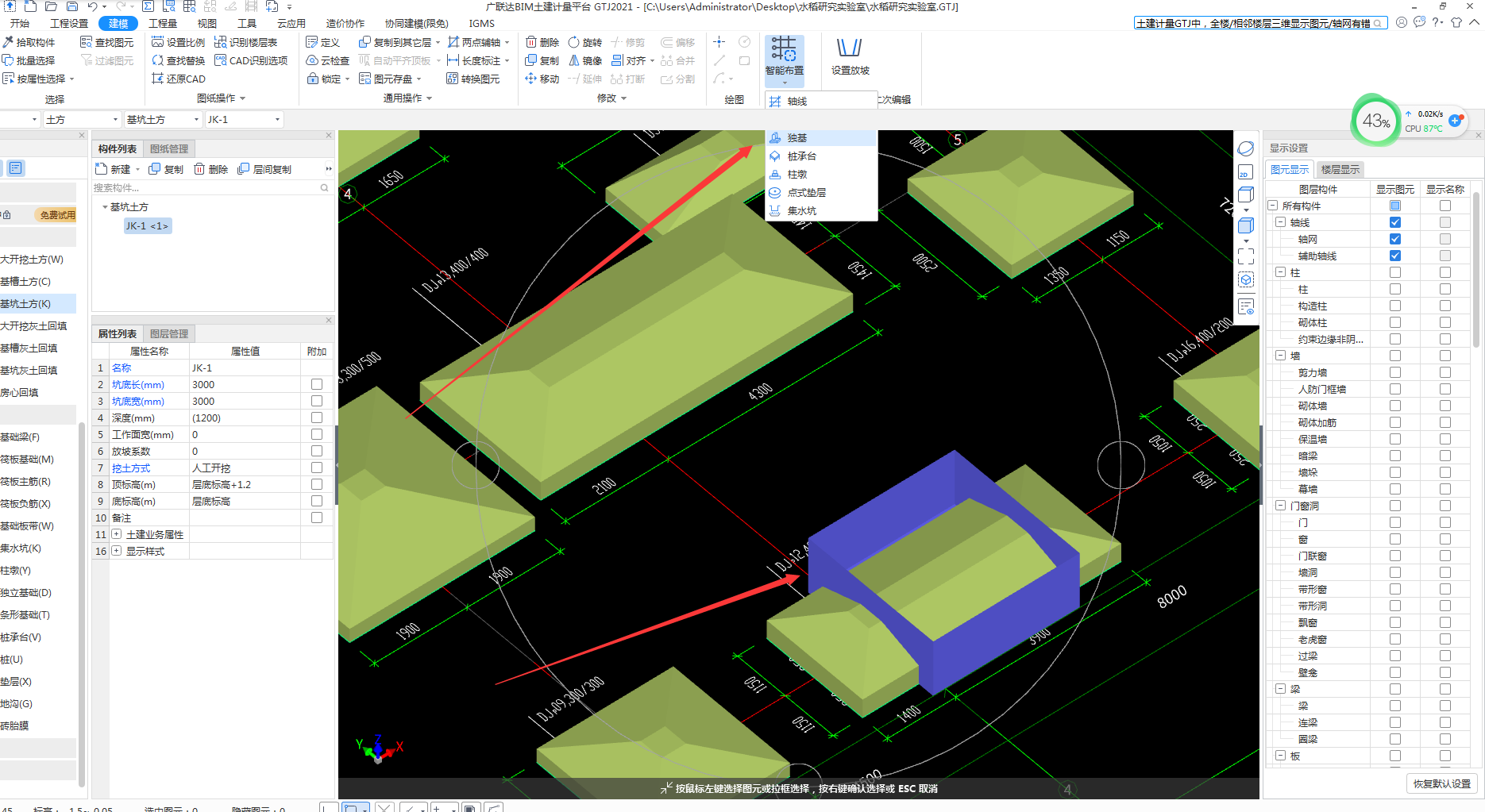The width and height of the screenshot is (1485, 812).
Task: Click the 免费试用 free trial badge
Action: [x=57, y=215]
